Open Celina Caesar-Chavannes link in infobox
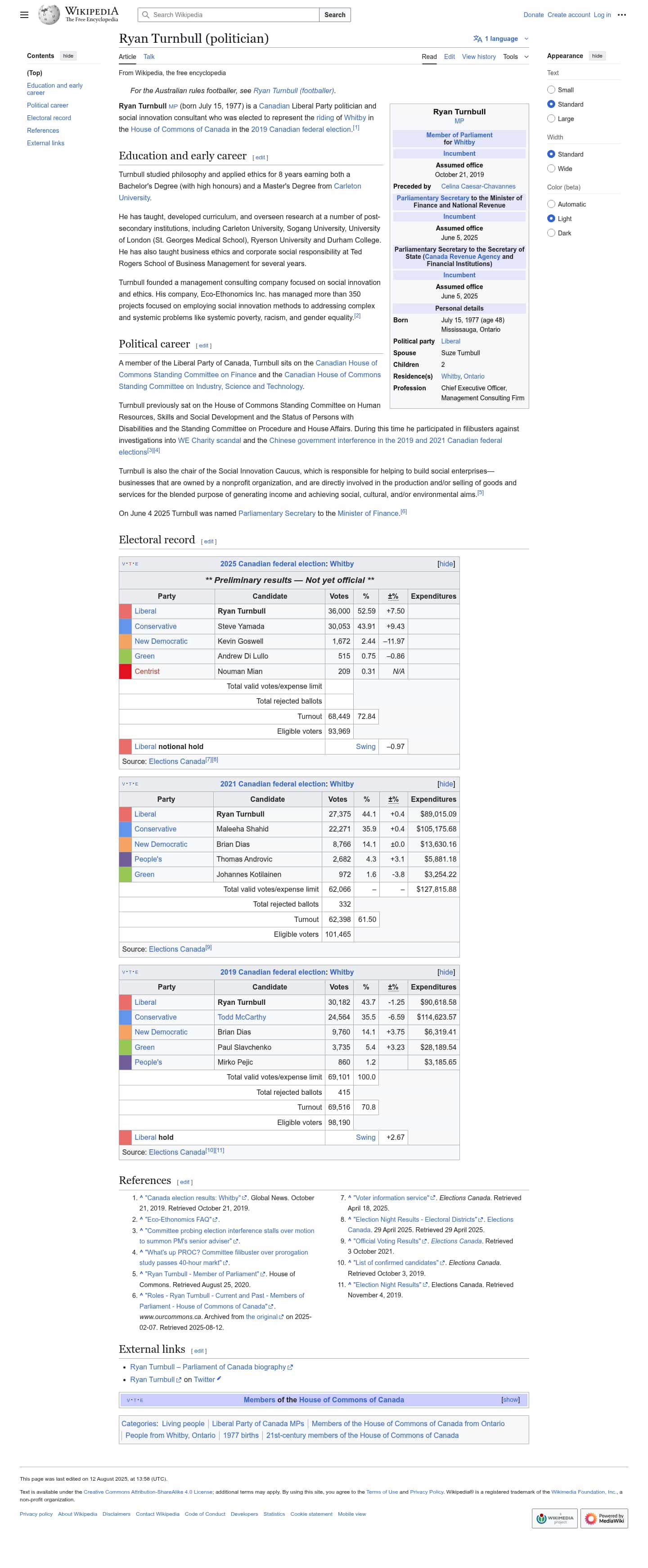 point(477,186)
